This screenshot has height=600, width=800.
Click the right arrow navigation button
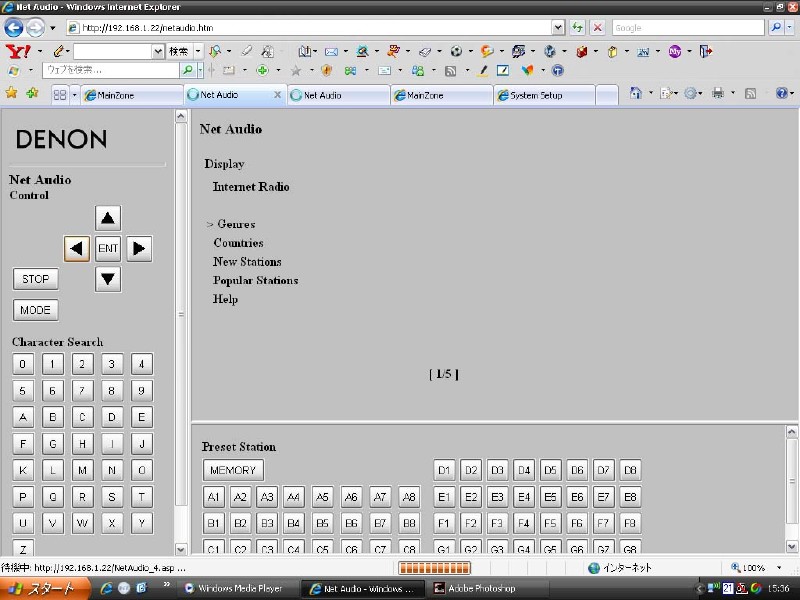point(140,249)
